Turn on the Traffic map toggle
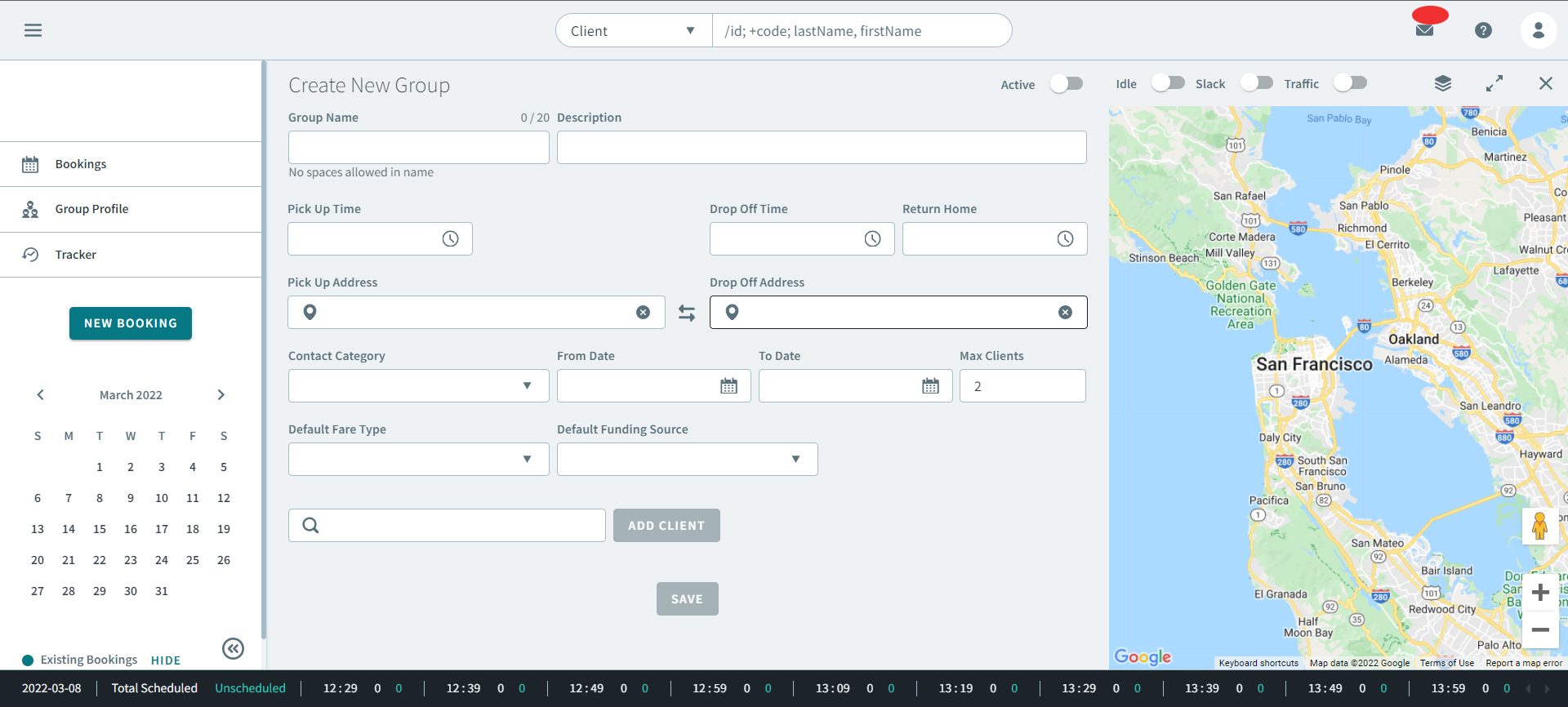Viewport: 1568px width, 707px height. point(1350,83)
